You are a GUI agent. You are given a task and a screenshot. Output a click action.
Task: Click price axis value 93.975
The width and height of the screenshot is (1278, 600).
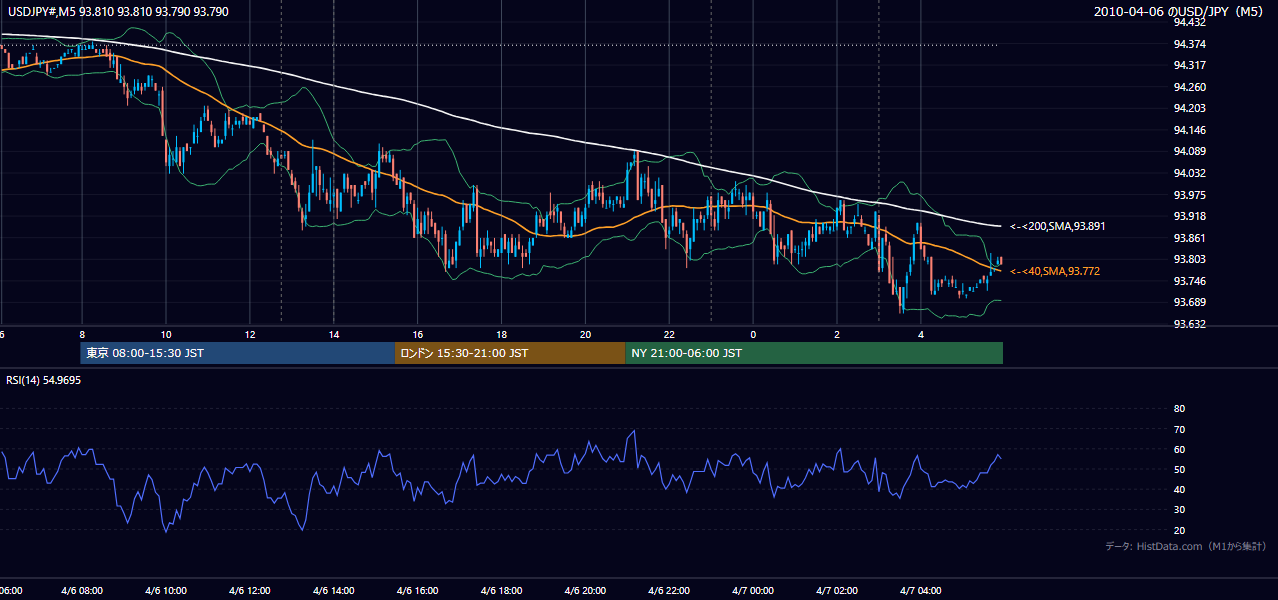1190,195
